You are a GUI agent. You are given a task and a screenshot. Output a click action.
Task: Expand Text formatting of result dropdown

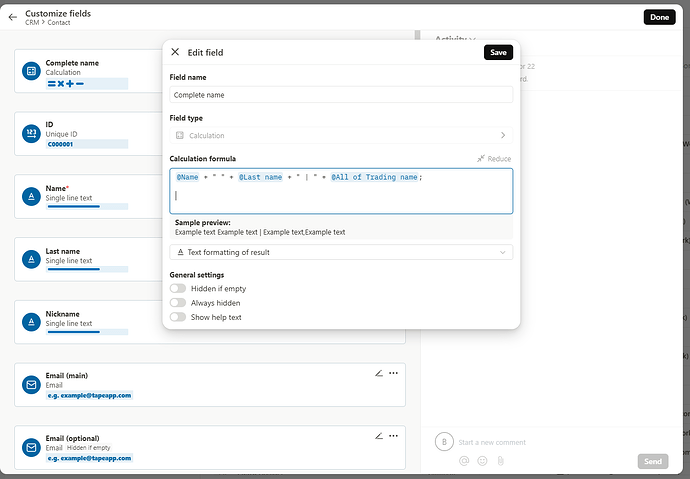[341, 252]
